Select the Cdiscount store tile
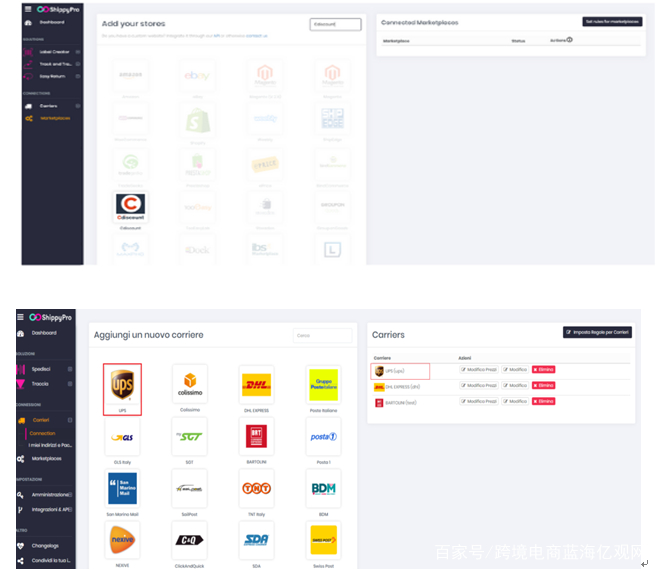This screenshot has height=571, width=657. pos(130,208)
